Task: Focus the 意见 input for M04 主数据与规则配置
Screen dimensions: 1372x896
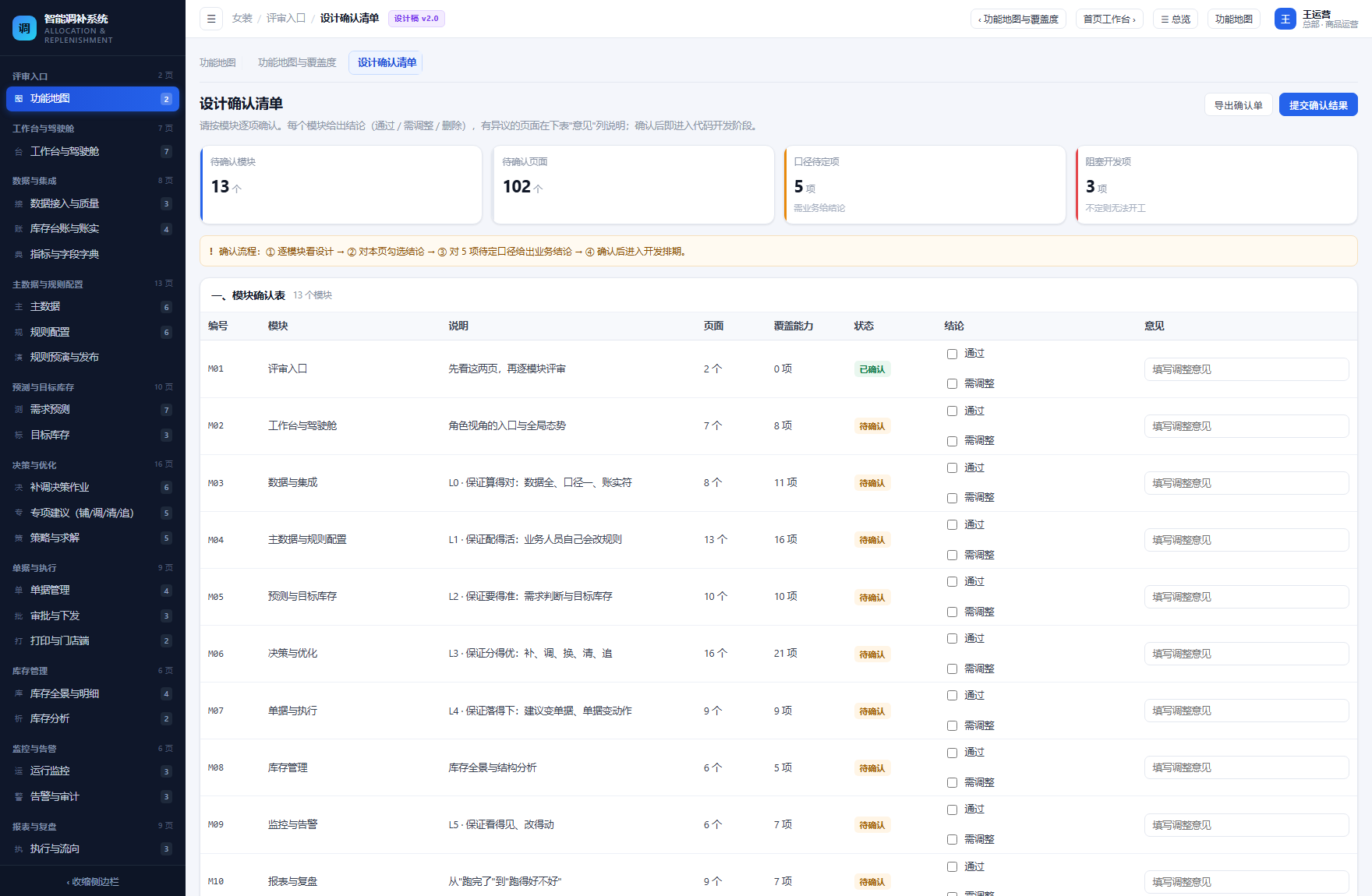Action: click(x=1246, y=540)
